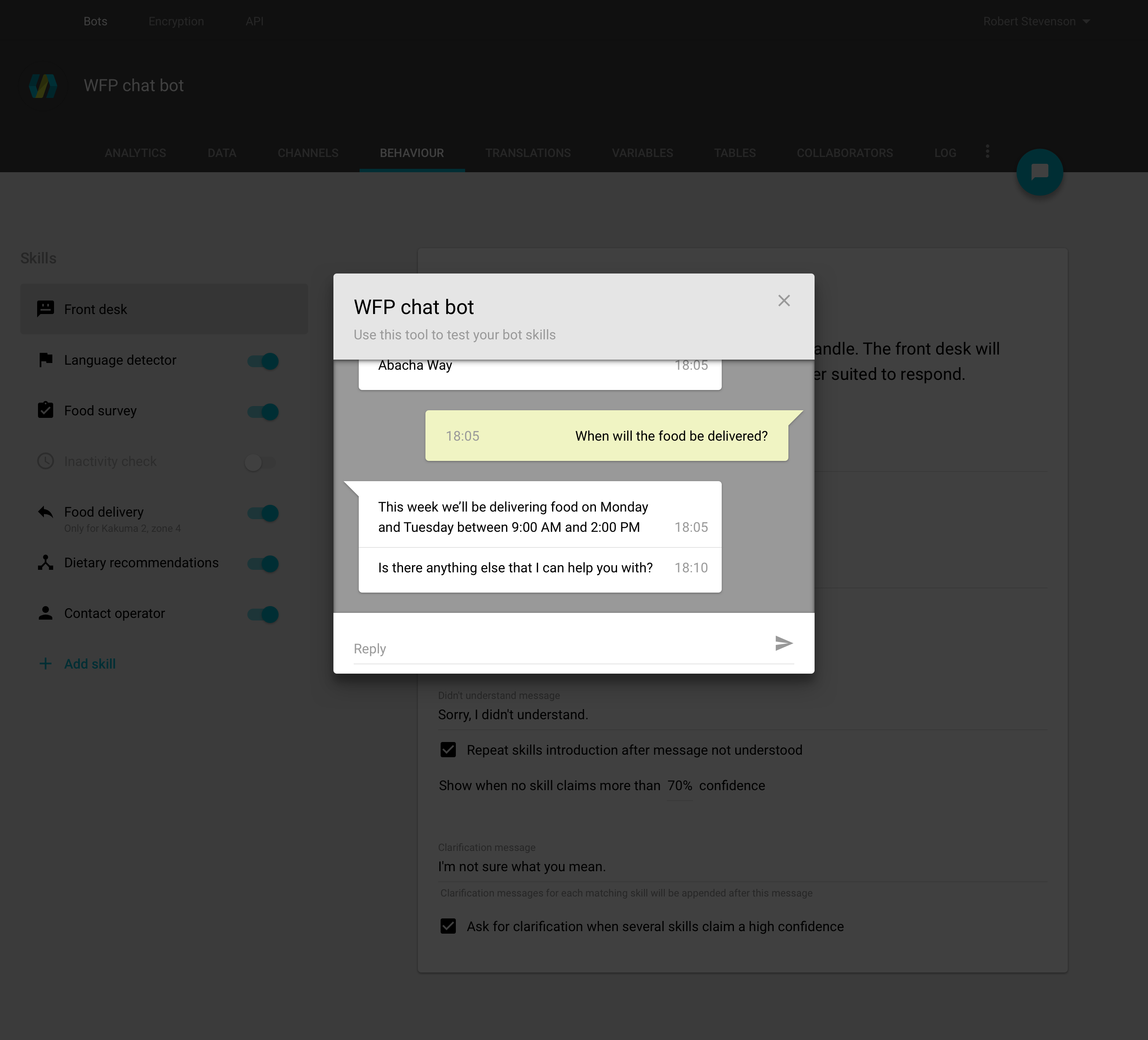
Task: Click the 'Abacha Way' chat message
Action: 540,374
